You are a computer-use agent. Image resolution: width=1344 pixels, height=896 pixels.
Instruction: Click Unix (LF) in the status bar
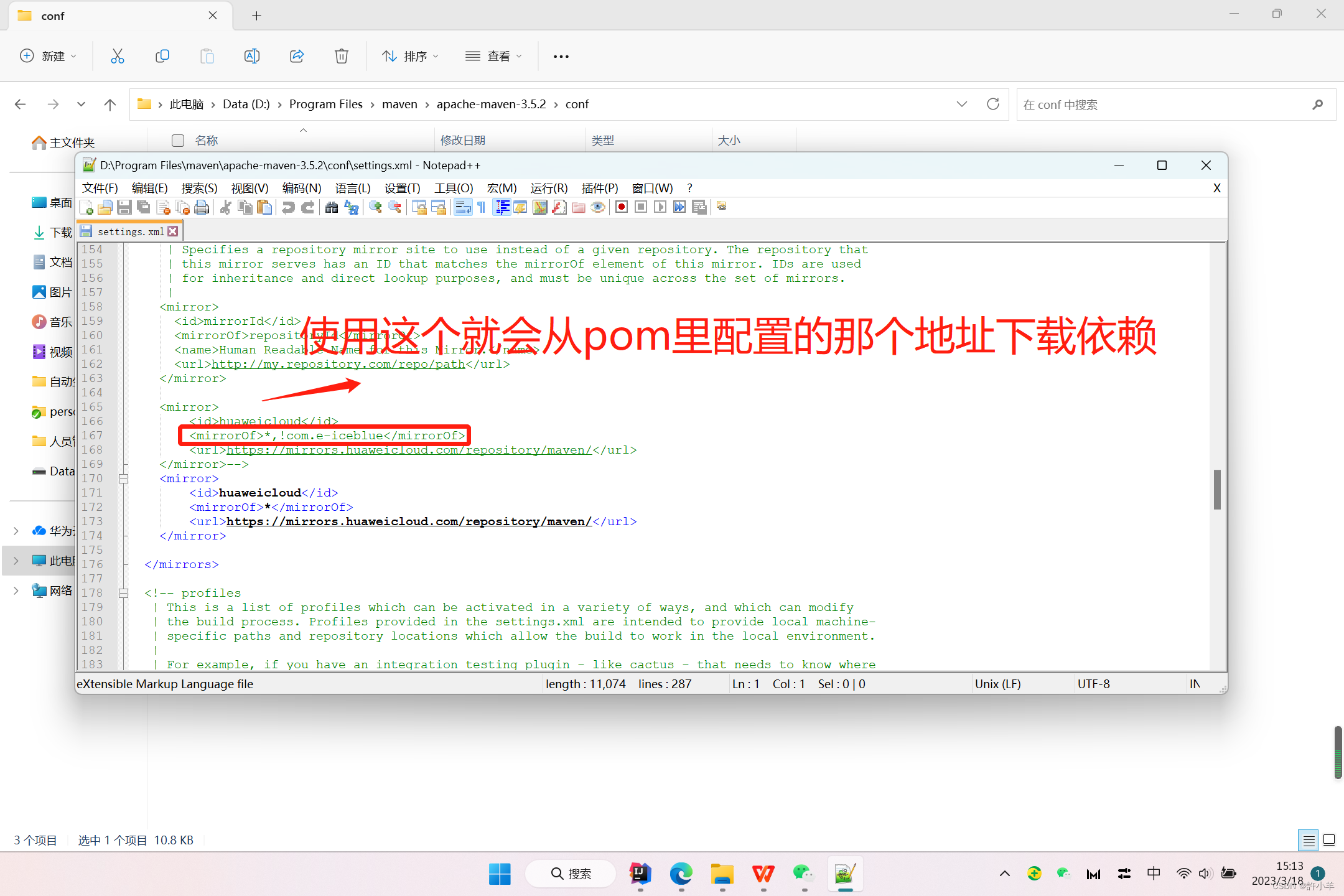click(x=997, y=684)
